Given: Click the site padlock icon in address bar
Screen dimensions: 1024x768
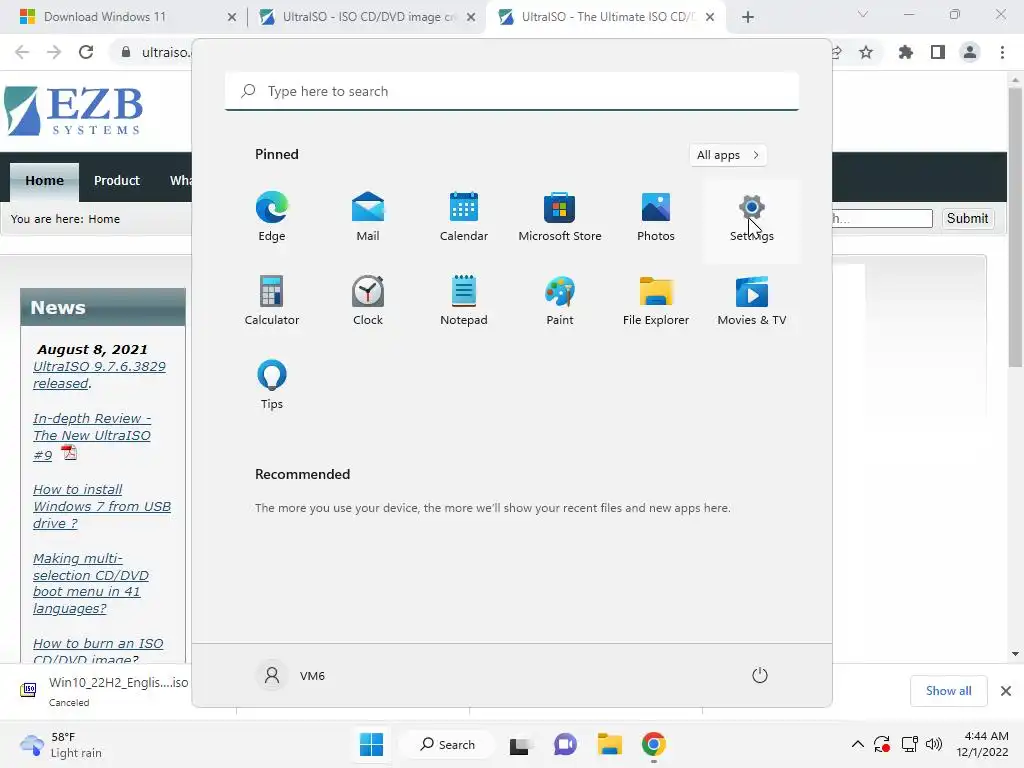Looking at the screenshot, I should click(x=126, y=52).
